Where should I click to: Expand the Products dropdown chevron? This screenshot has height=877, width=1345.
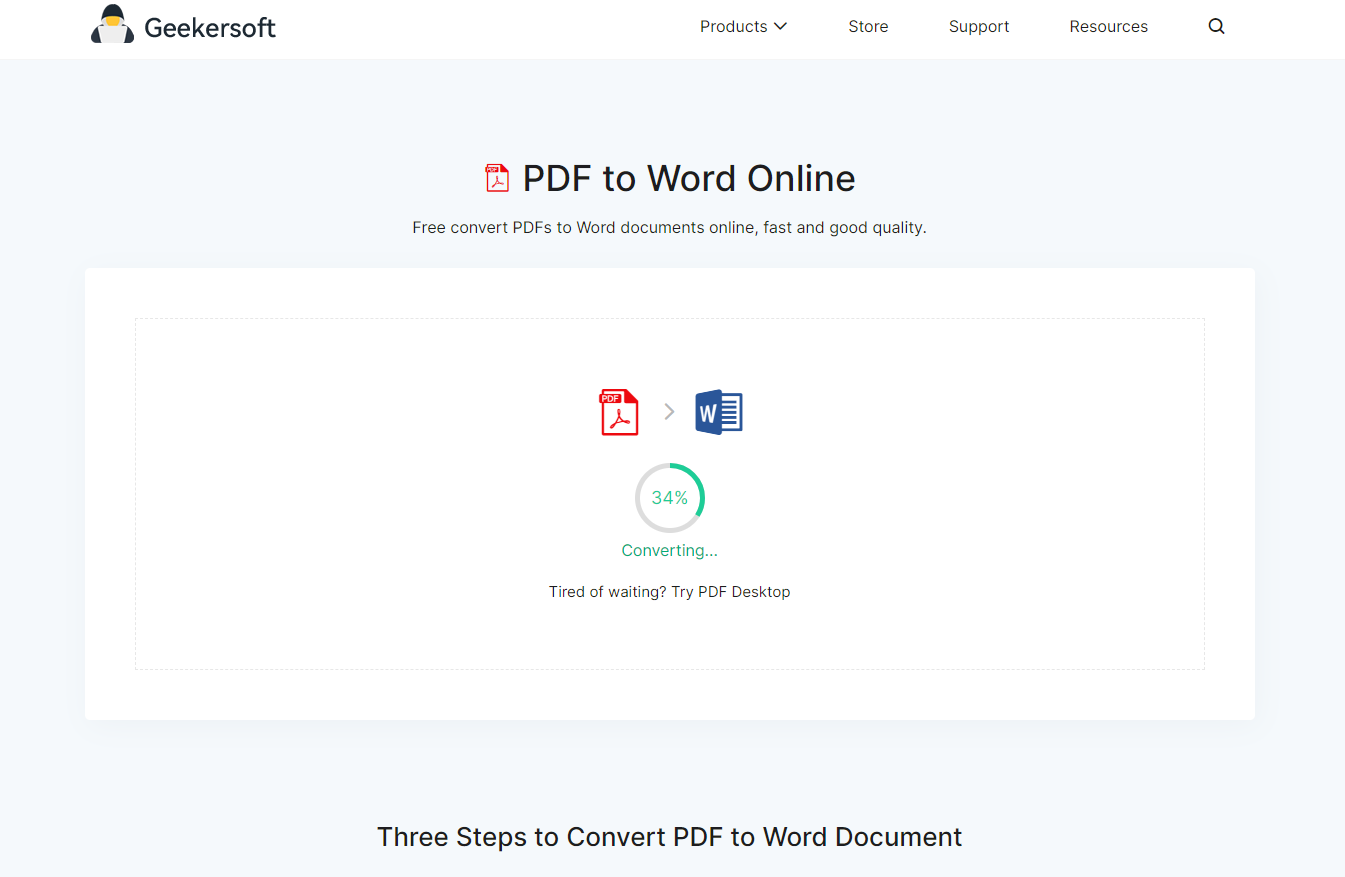click(783, 26)
